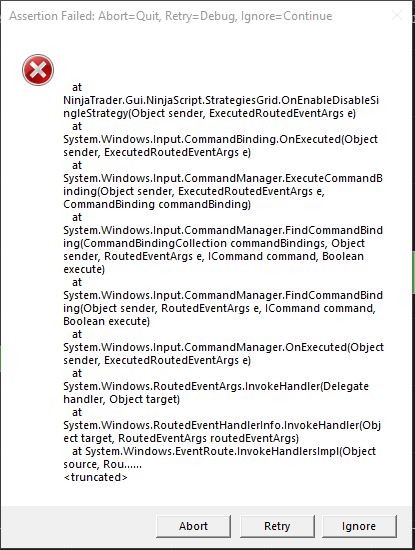Click the CommandBinding.OnExecuted stack trace line
The width and height of the screenshot is (415, 550).
[x=220, y=139]
